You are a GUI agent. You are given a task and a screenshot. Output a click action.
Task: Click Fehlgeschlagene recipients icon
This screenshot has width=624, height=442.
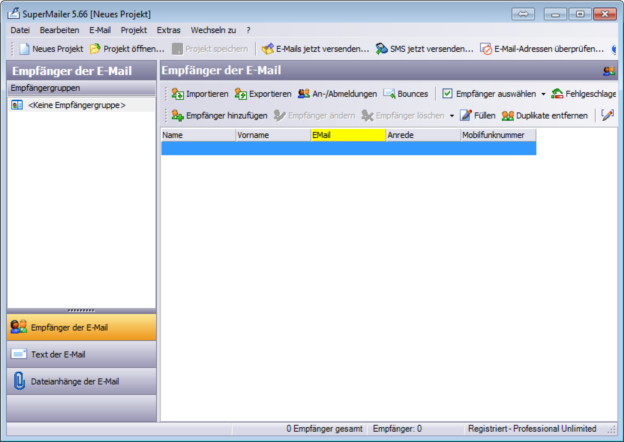[x=557, y=94]
